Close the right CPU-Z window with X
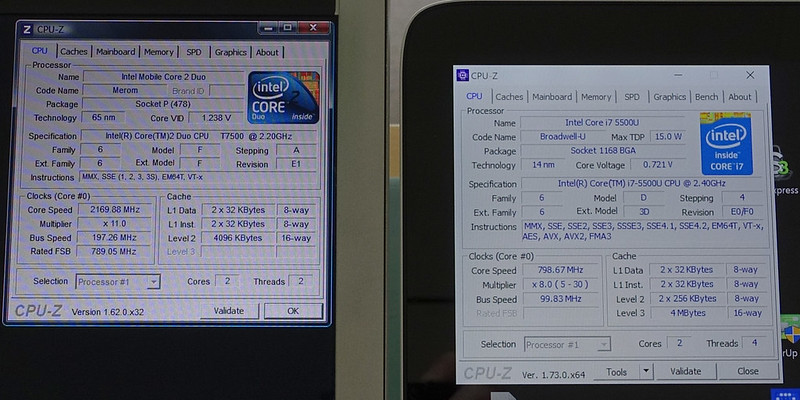Screen dimensions: 800x400 (750, 75)
